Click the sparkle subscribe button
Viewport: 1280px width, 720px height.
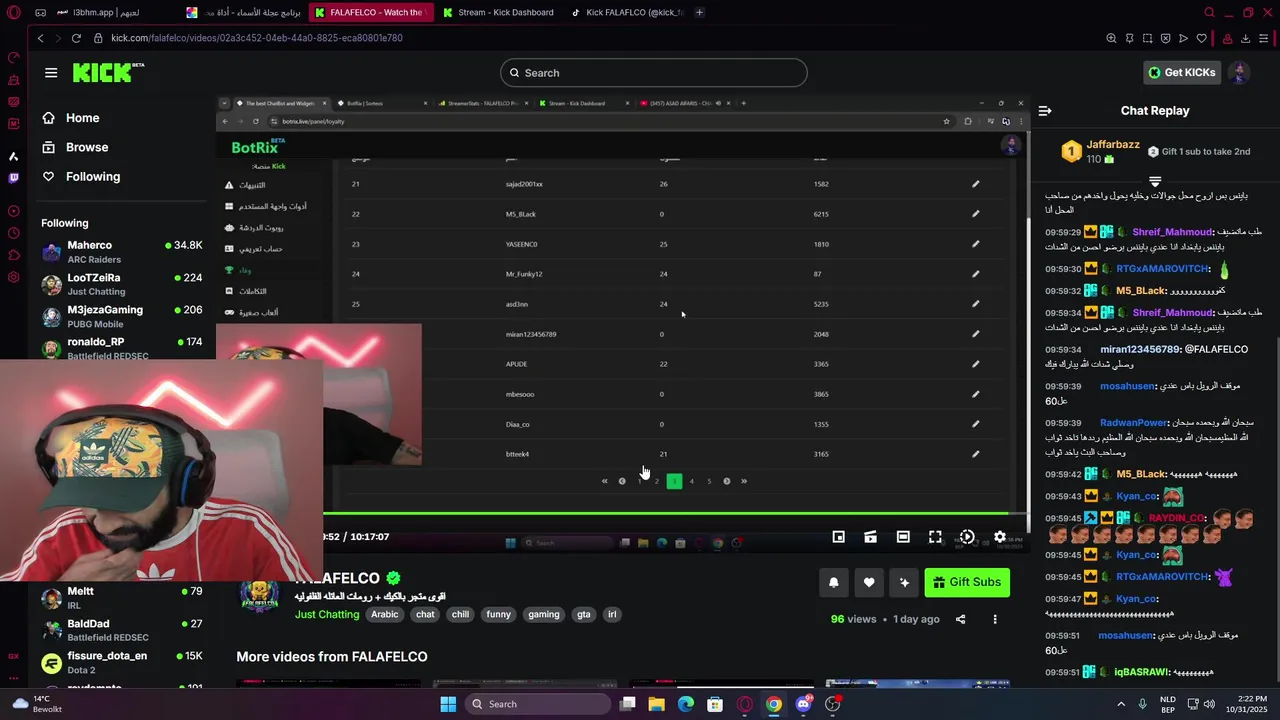(x=904, y=582)
